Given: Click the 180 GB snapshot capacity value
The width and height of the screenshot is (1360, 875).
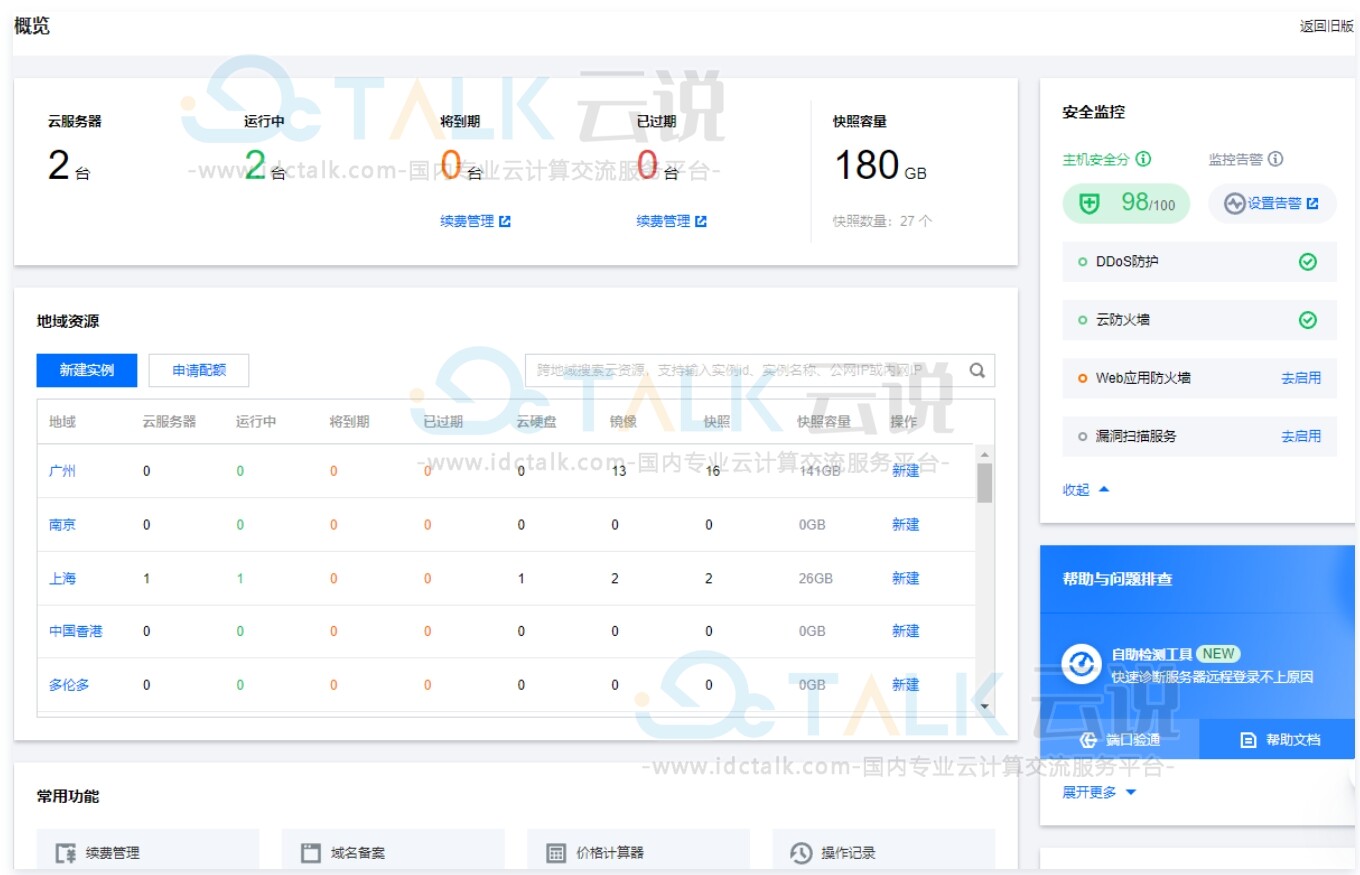Looking at the screenshot, I should coord(880,166).
